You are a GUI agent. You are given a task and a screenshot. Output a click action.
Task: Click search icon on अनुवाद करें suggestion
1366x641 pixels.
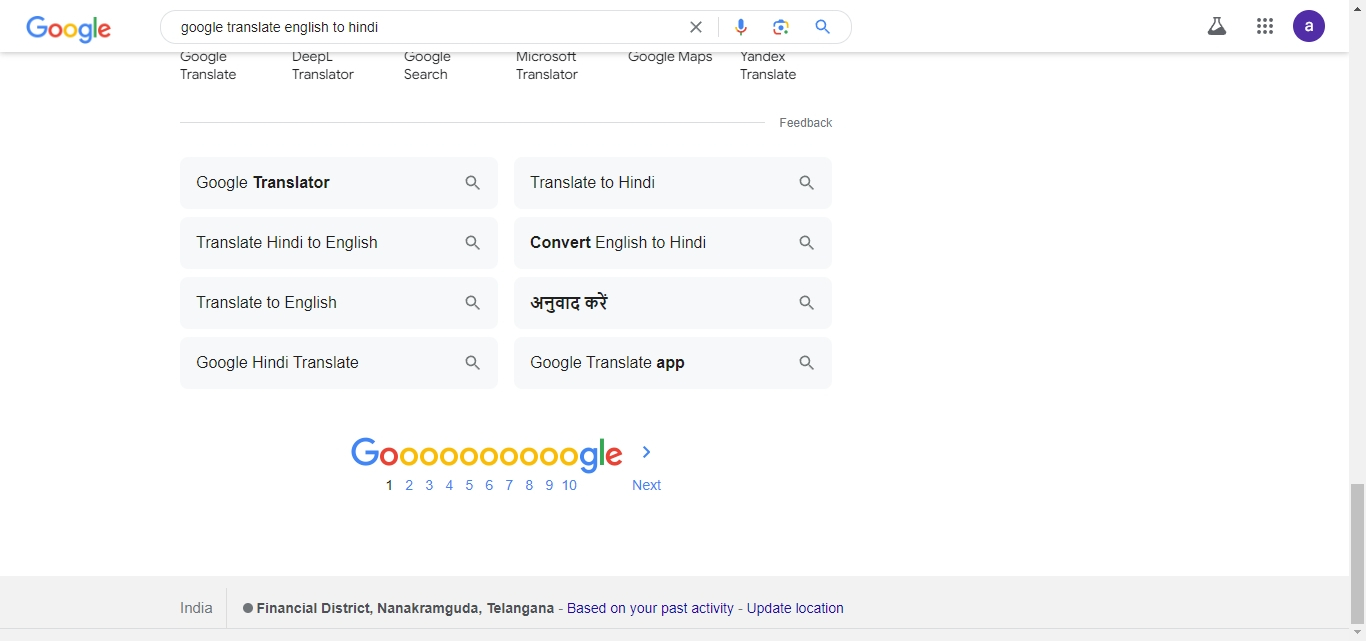click(807, 303)
